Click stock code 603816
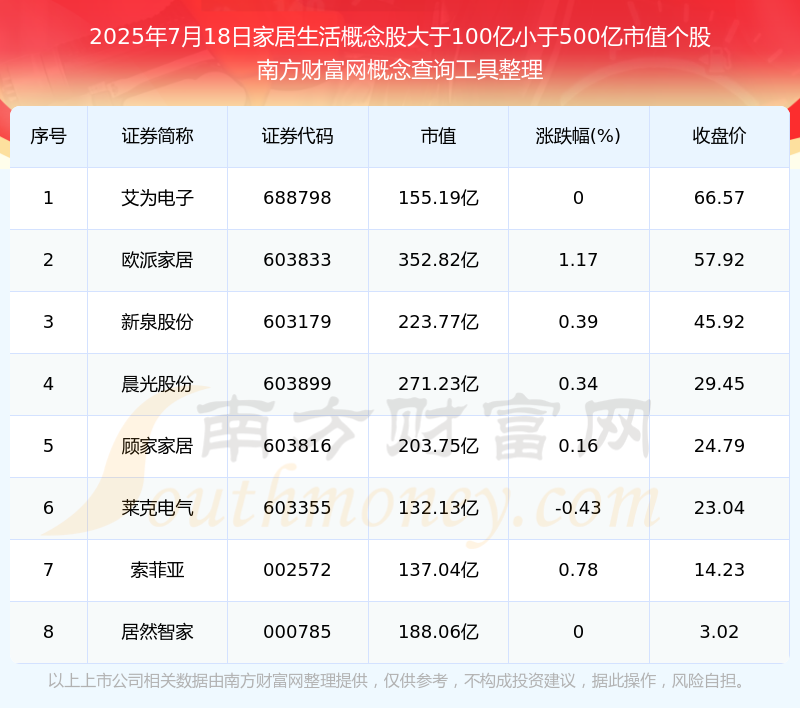The width and height of the screenshot is (800, 708). [297, 446]
